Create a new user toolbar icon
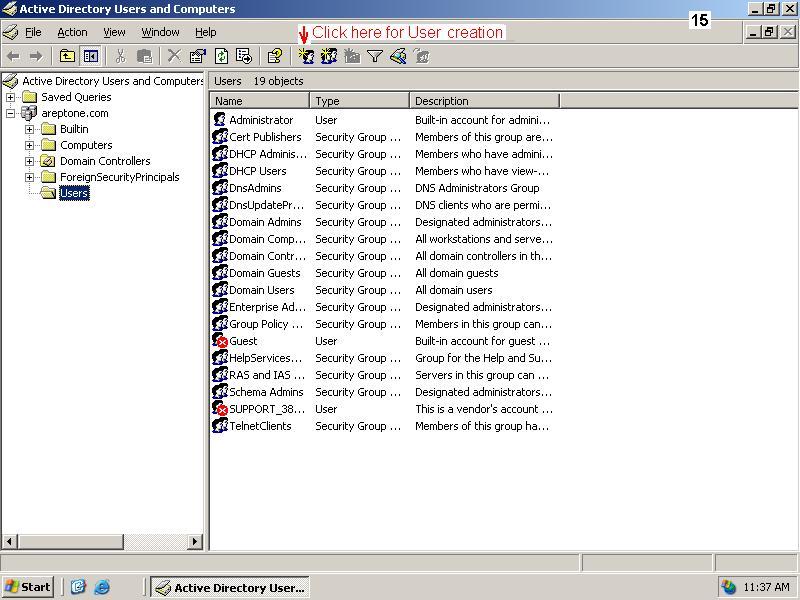Image resolution: width=800 pixels, height=600 pixels. pyautogui.click(x=306, y=56)
